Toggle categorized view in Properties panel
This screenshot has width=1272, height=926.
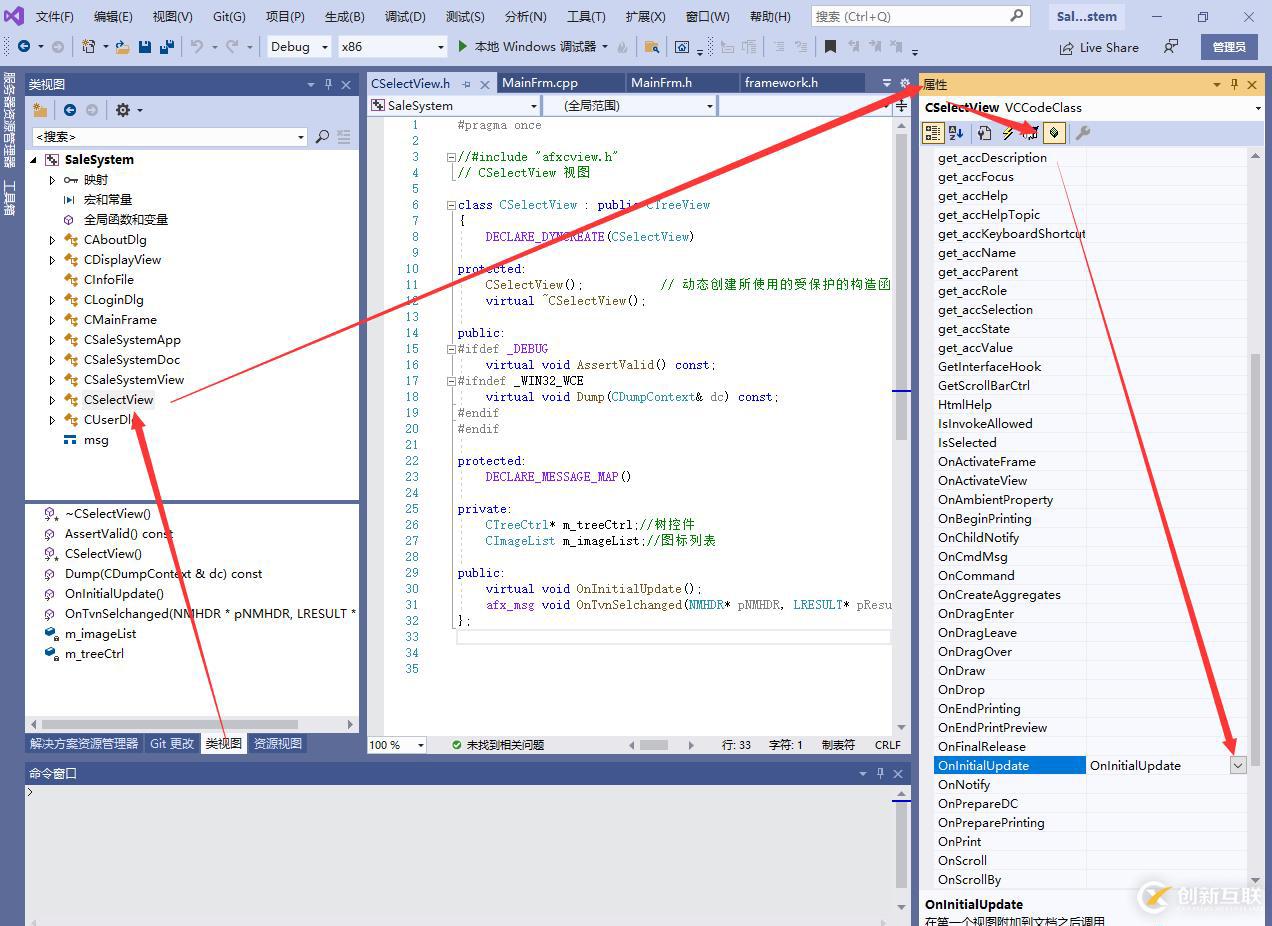[933, 133]
